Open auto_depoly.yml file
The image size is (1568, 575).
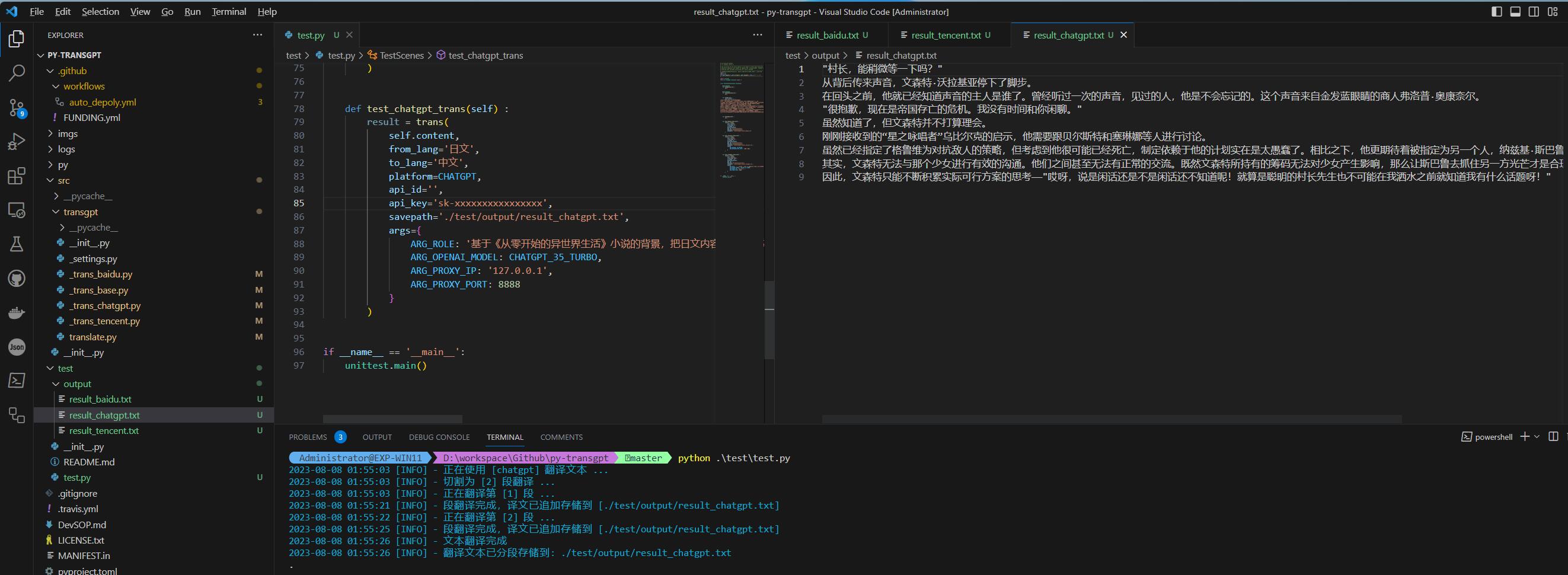(x=102, y=102)
